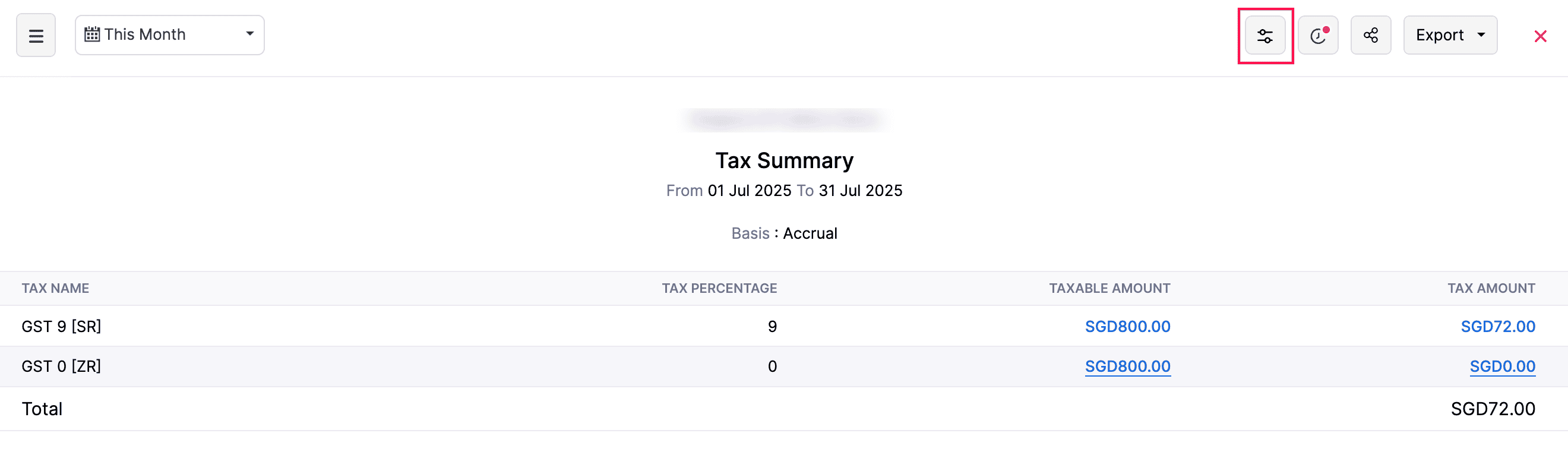Image resolution: width=1568 pixels, height=455 pixels.
Task: Close the Tax Summary report with the red X
Action: [1540, 36]
